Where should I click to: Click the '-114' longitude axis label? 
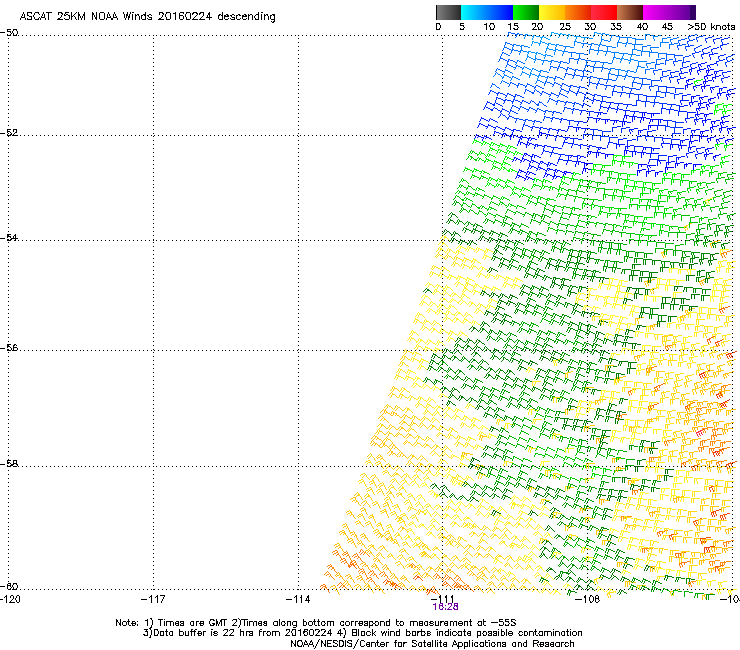click(x=298, y=599)
